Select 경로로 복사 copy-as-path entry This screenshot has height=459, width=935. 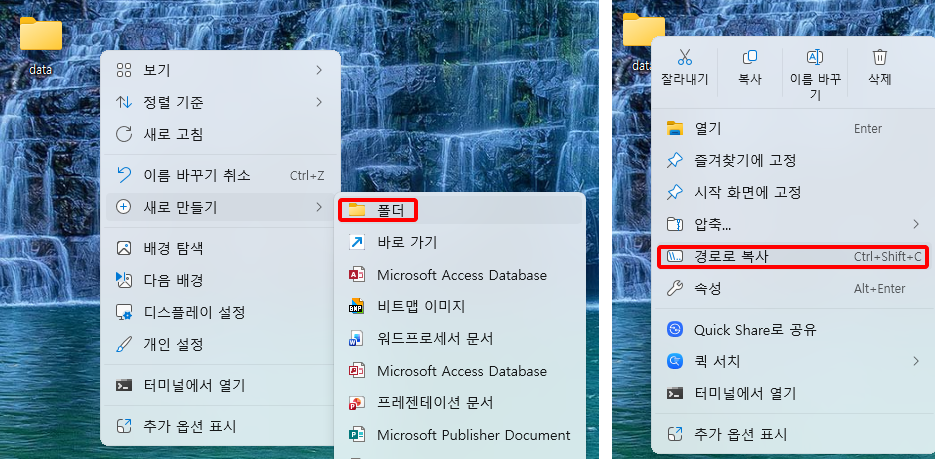(x=792, y=257)
